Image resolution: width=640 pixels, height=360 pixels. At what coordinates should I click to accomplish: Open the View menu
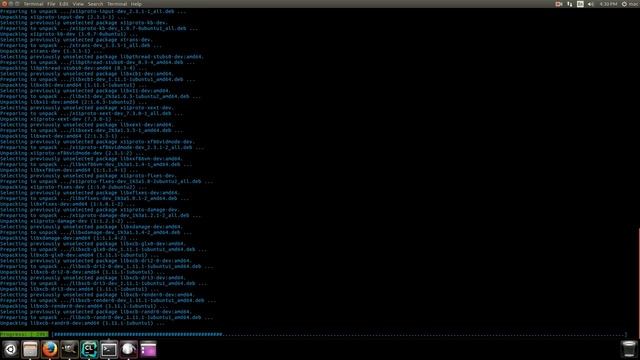pyautogui.click(x=78, y=4)
